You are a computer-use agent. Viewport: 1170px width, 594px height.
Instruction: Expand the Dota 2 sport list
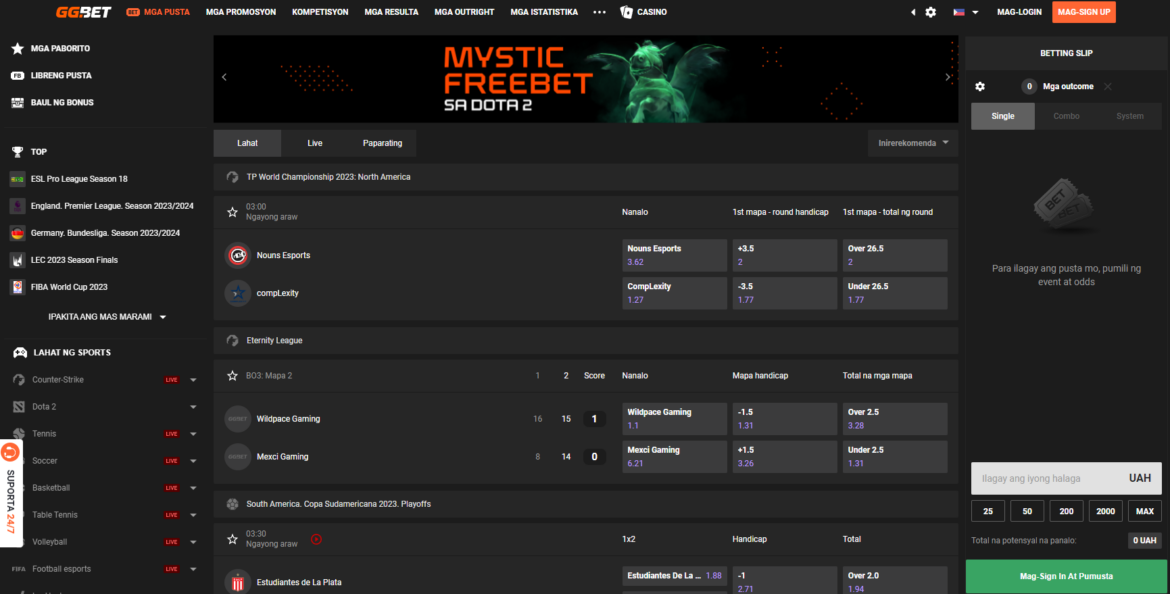pyautogui.click(x=193, y=407)
